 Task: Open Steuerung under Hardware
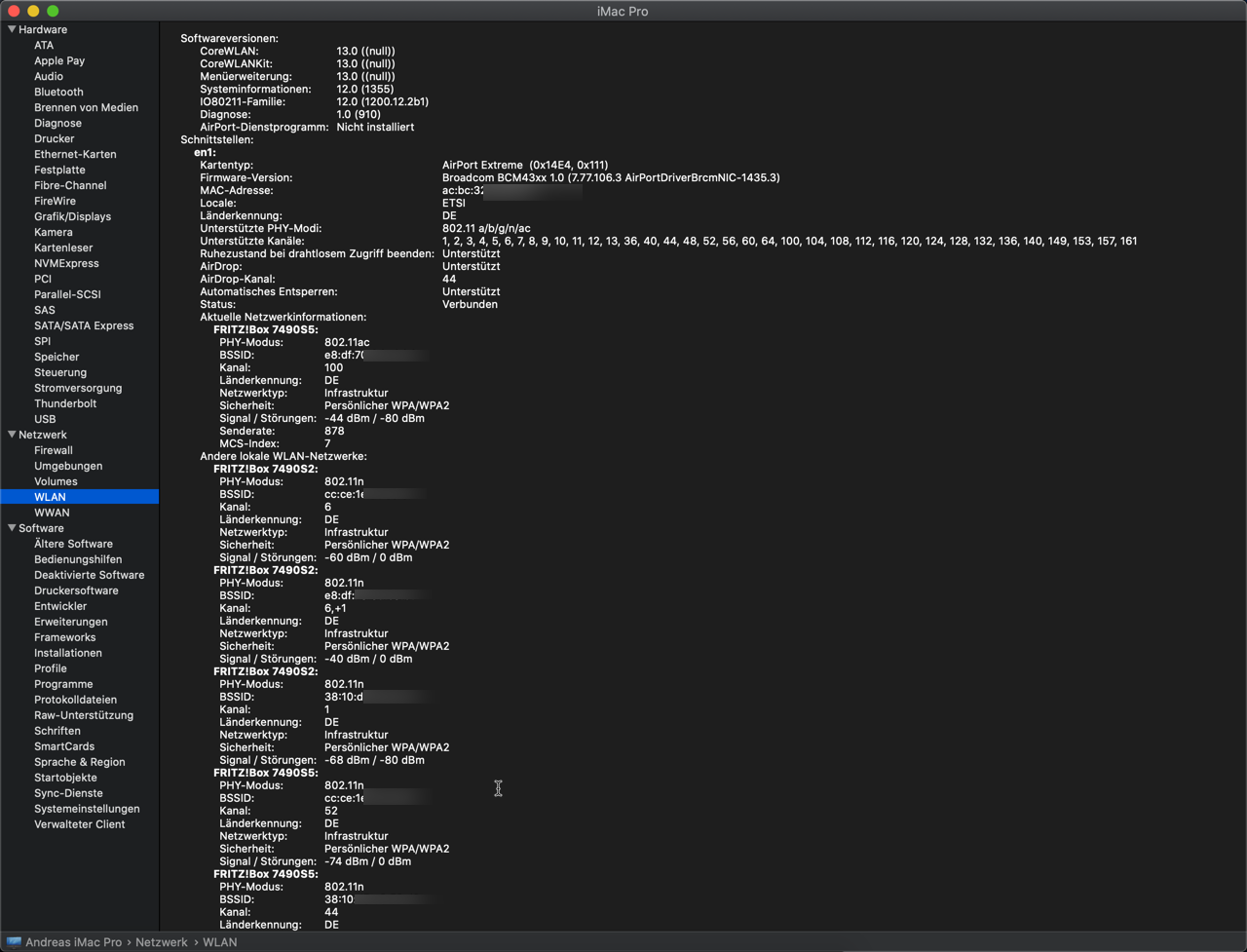pyautogui.click(x=60, y=372)
